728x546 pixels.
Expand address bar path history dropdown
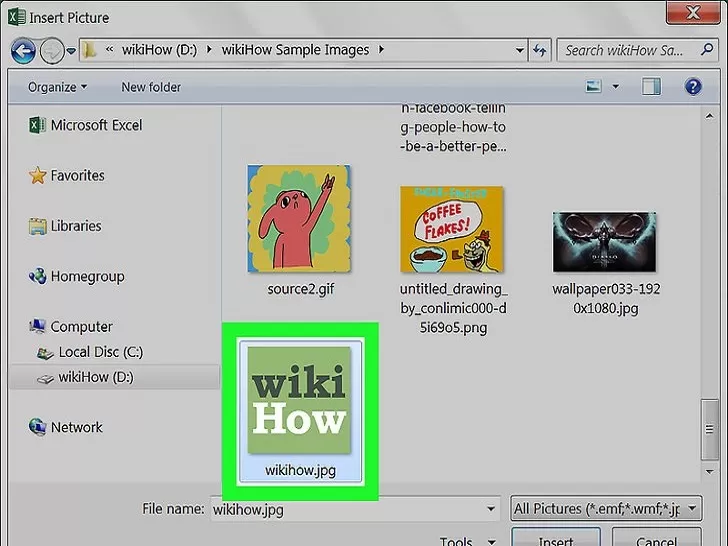coord(520,50)
